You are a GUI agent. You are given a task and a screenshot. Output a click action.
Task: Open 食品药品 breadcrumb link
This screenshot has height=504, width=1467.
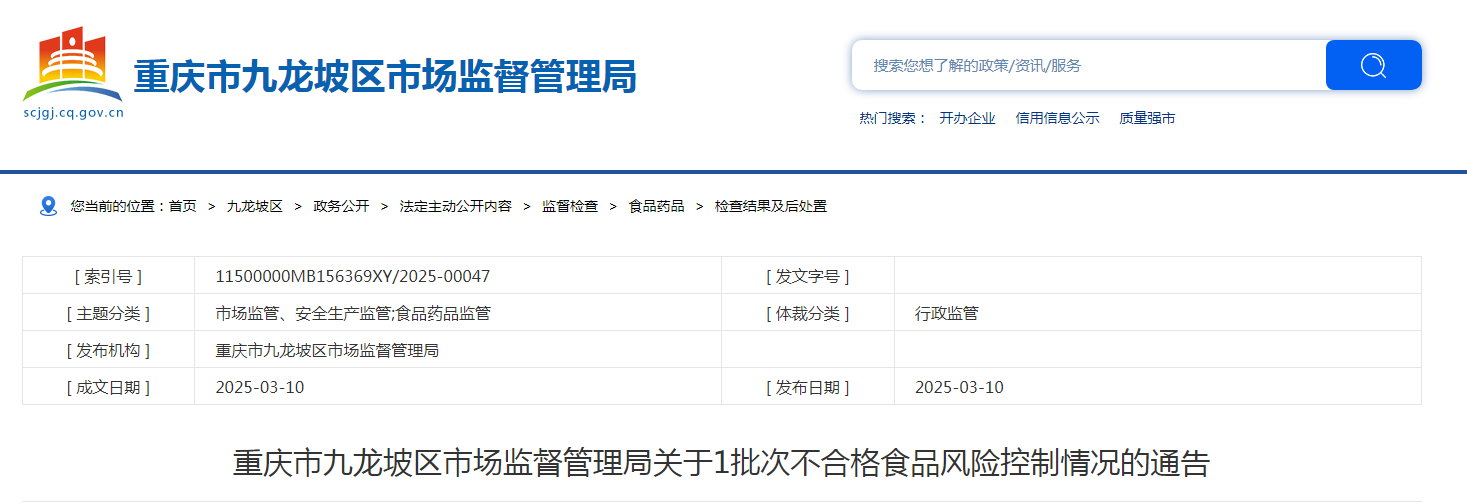point(656,206)
